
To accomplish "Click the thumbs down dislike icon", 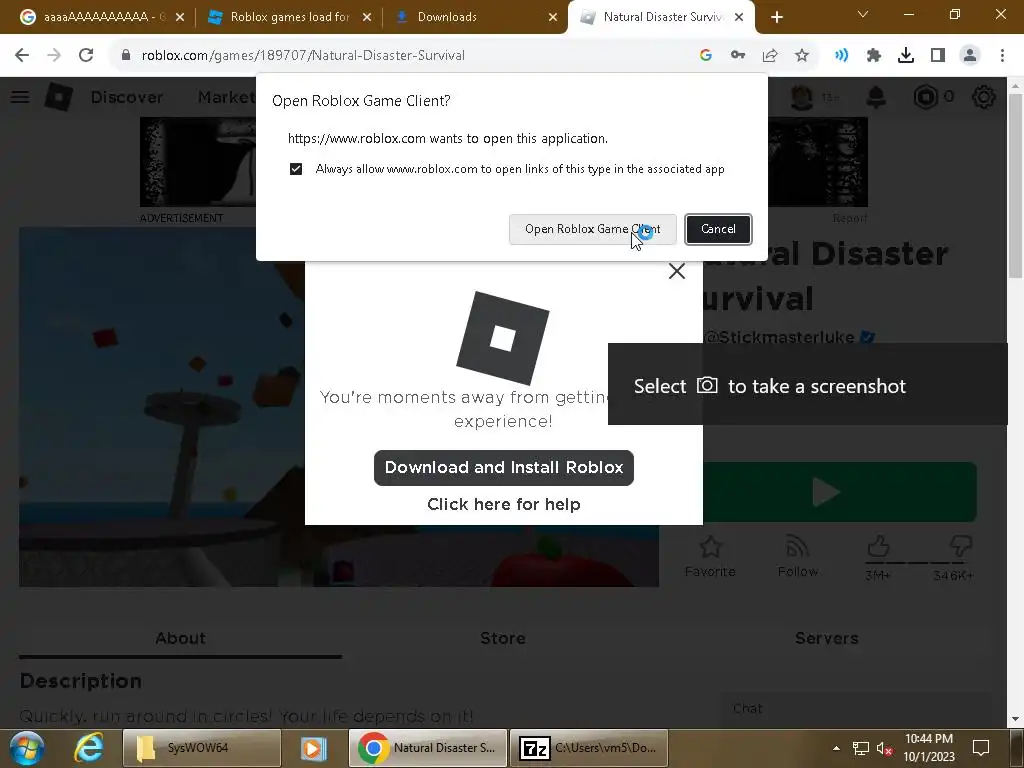I will pos(960,546).
